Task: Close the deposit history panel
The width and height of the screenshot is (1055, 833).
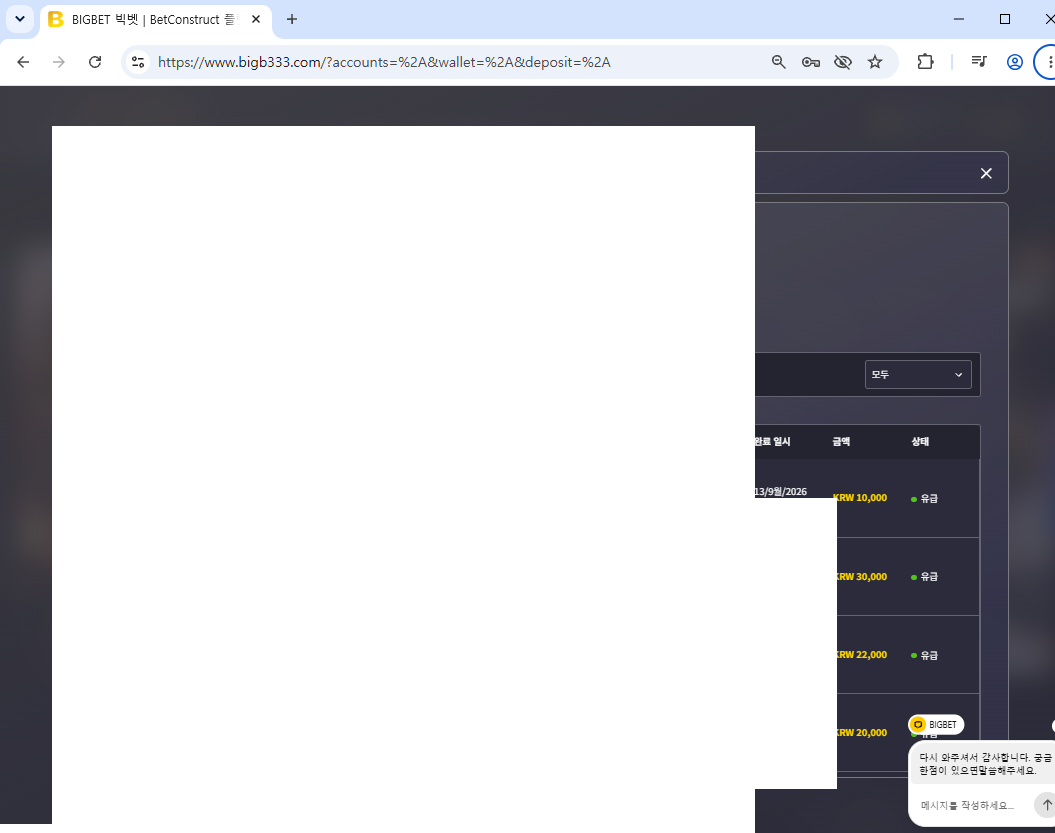Action: click(986, 174)
